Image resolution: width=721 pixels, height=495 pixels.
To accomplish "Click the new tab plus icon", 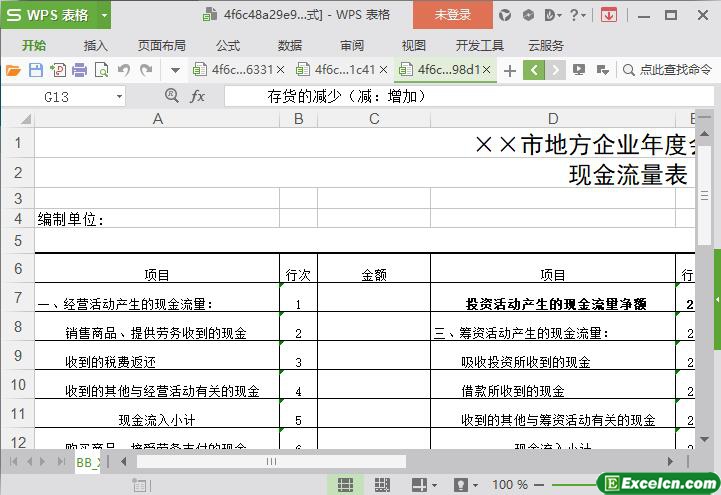I will [510, 70].
